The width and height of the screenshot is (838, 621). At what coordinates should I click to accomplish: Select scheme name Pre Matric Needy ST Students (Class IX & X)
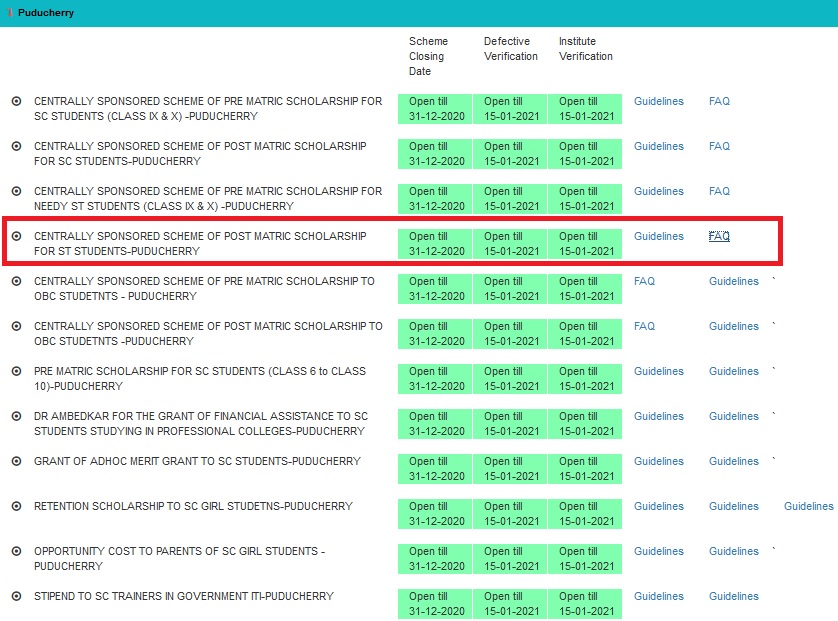(x=208, y=198)
